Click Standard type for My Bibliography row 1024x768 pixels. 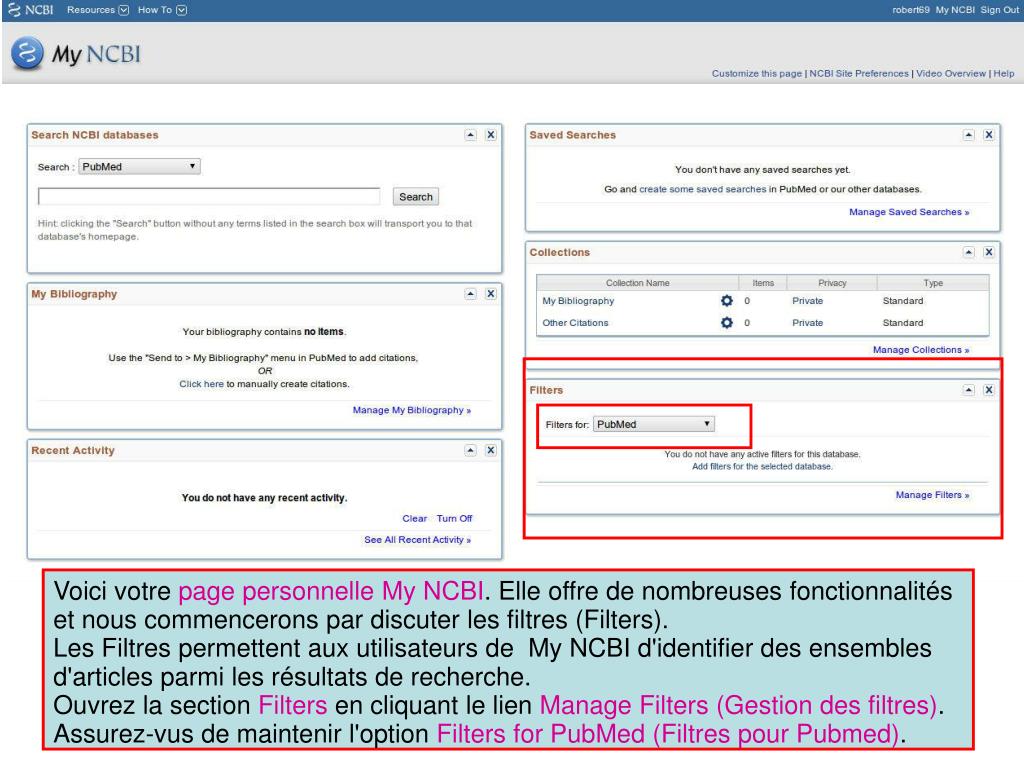tap(903, 300)
